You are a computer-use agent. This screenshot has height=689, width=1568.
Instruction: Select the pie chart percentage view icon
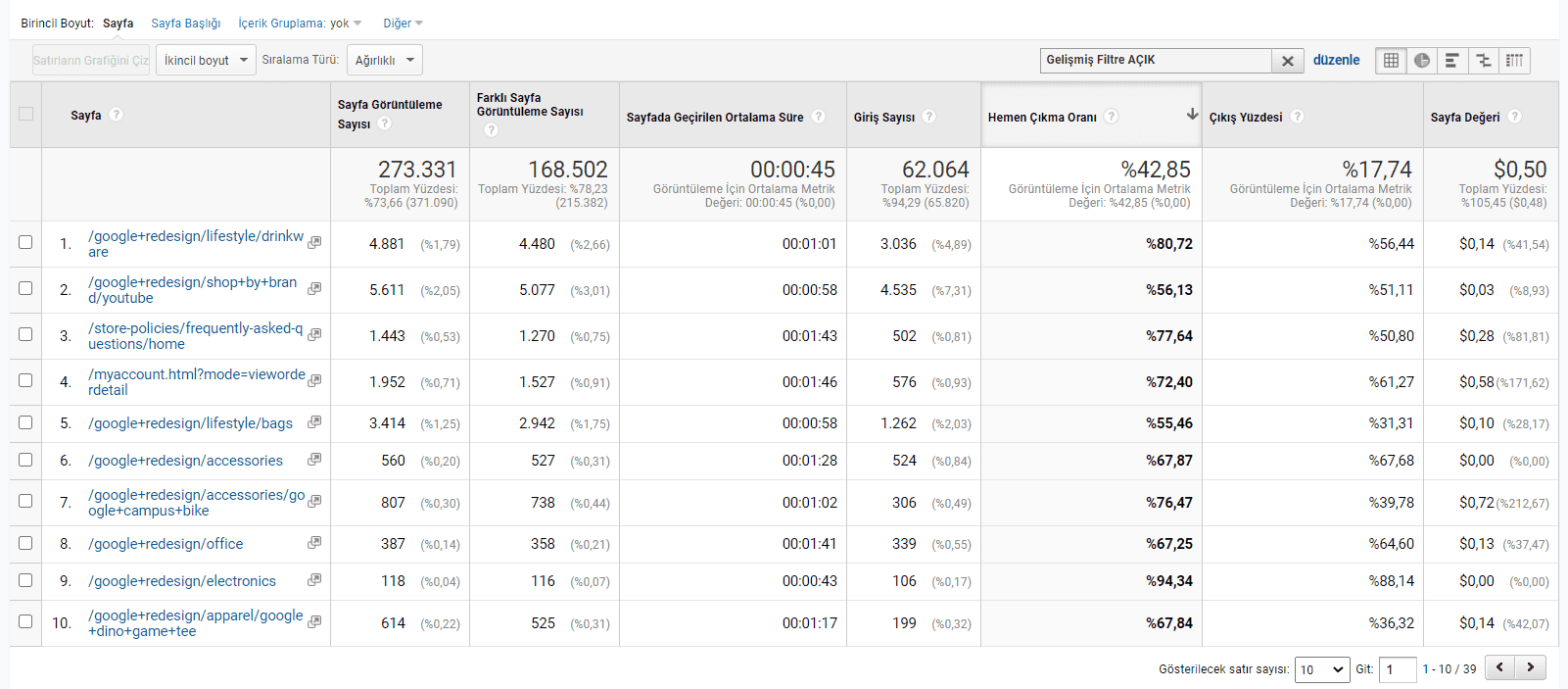(1422, 61)
